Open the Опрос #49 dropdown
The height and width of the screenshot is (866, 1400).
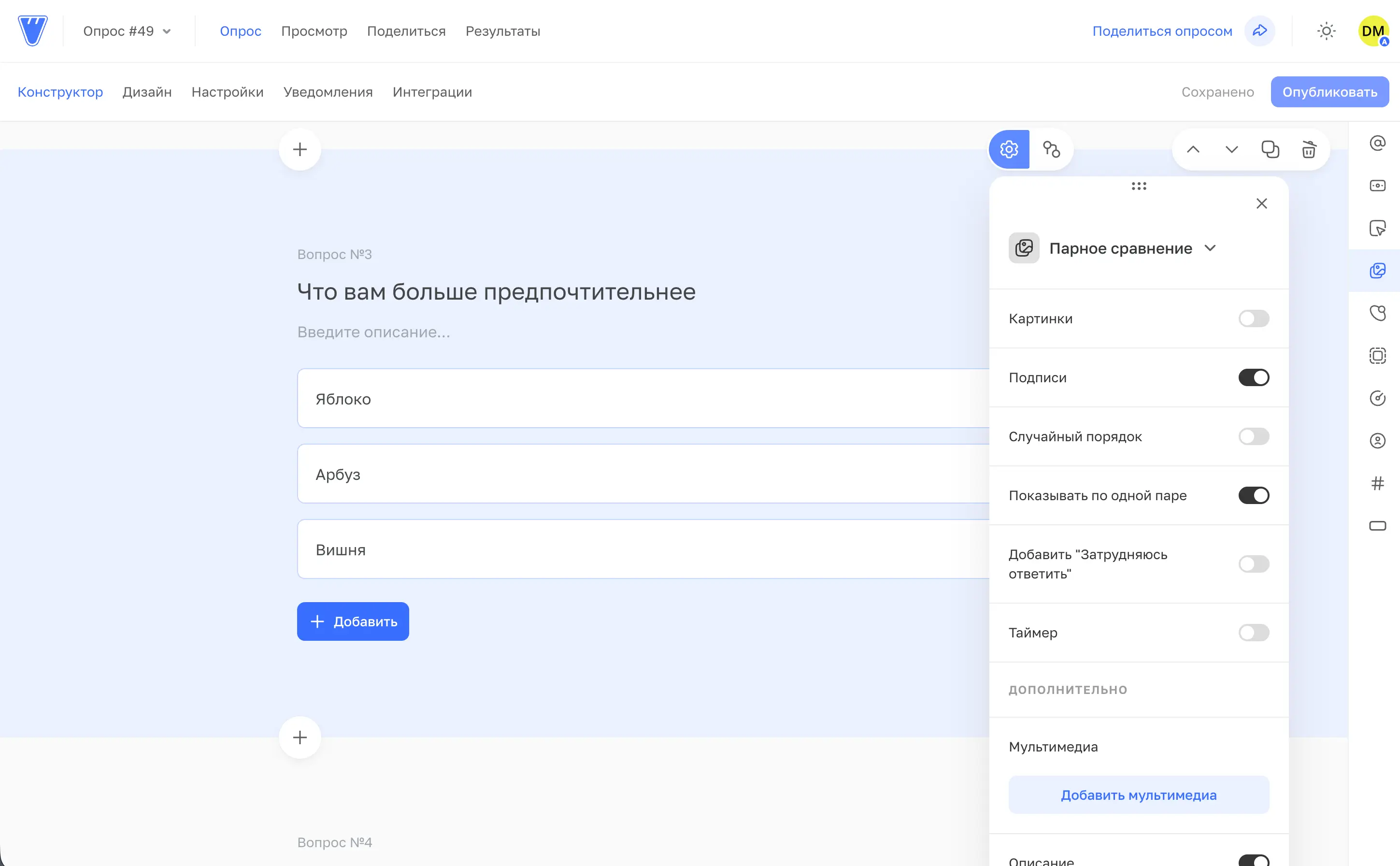coord(127,31)
